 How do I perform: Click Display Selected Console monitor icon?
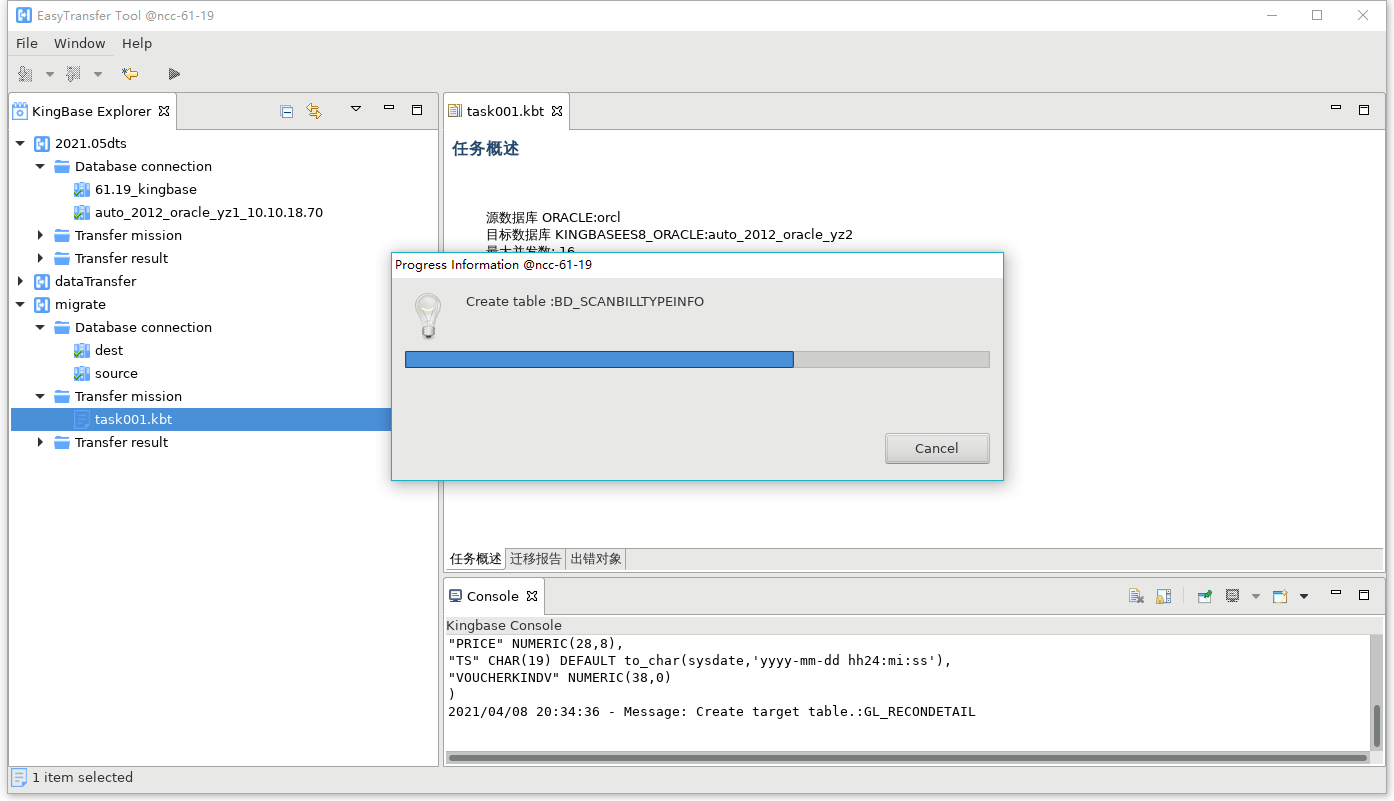[x=1233, y=596]
